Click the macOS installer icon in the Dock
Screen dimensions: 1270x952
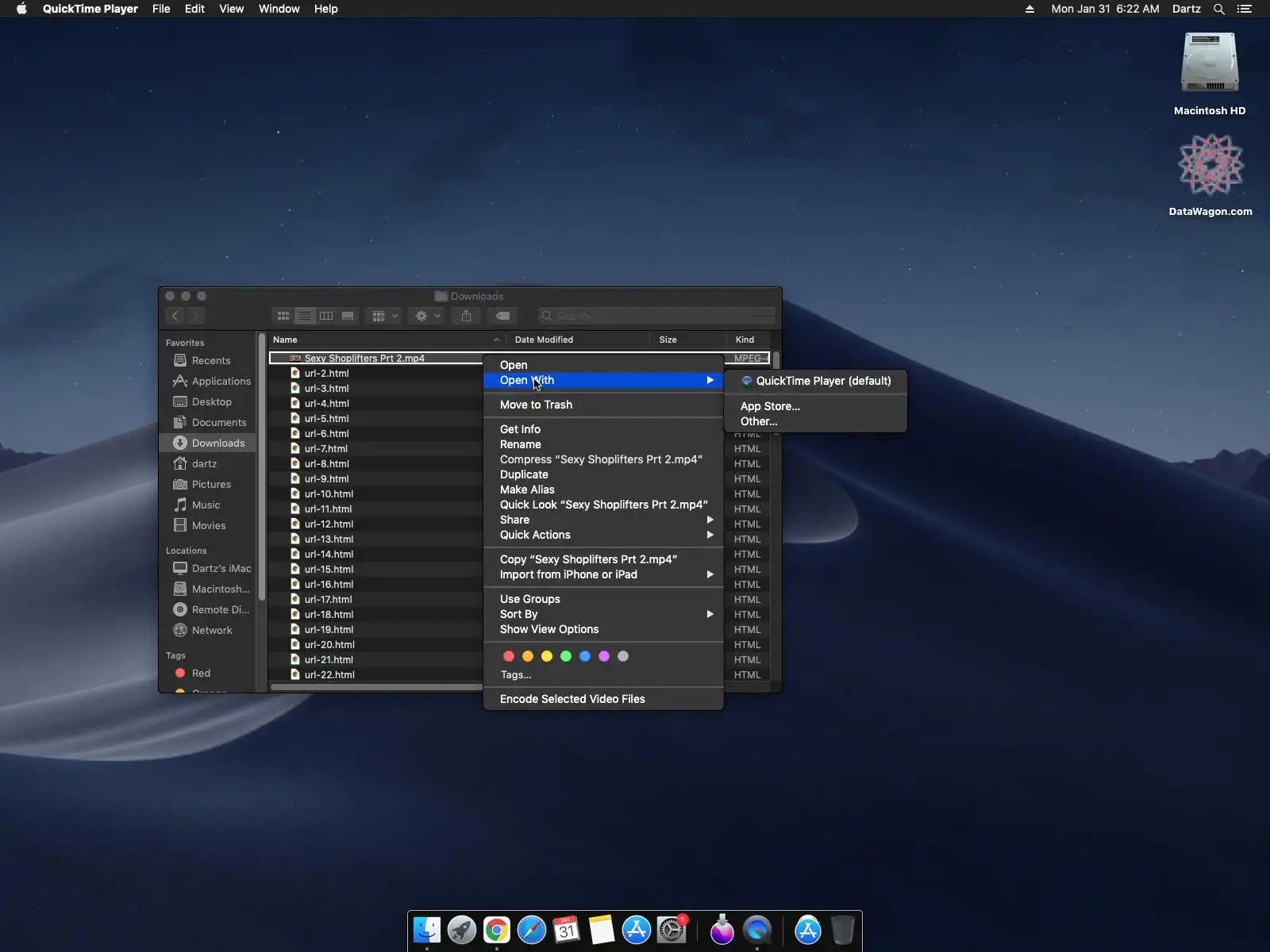click(x=722, y=930)
